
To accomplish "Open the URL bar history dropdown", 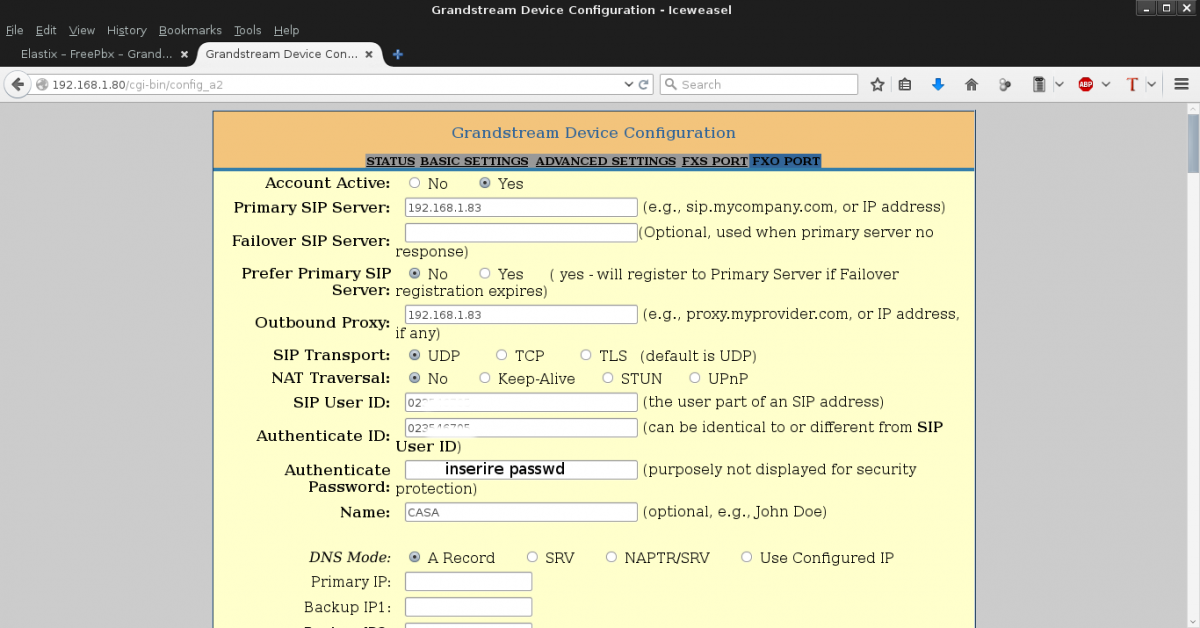I will coord(629,85).
